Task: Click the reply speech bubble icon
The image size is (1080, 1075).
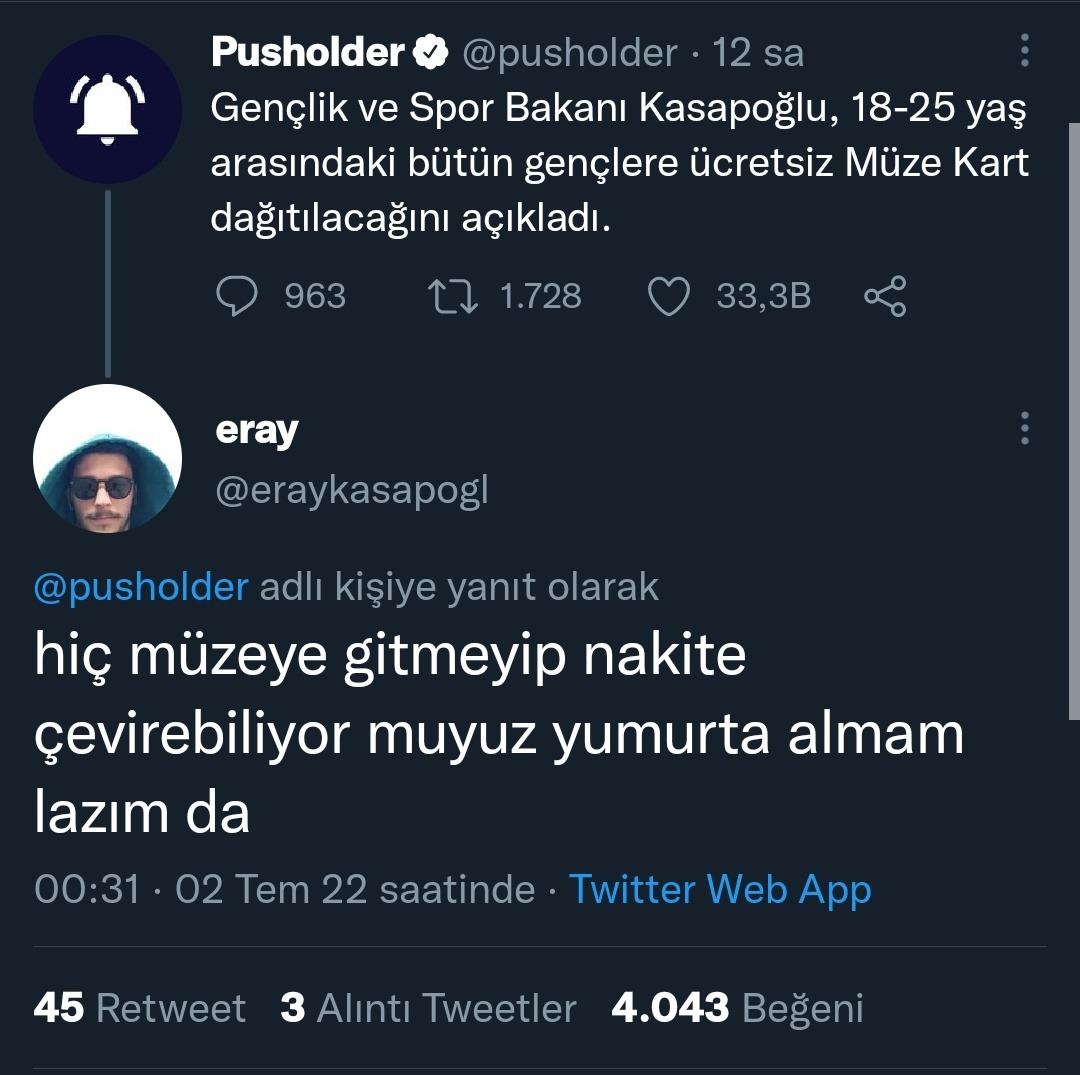Action: coord(237,296)
